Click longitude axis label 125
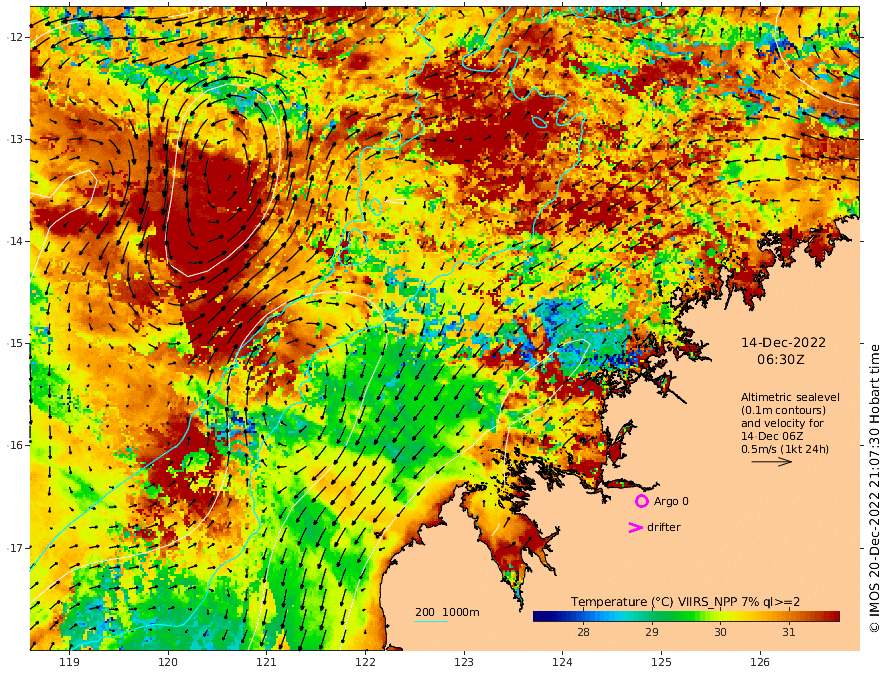 [x=661, y=662]
